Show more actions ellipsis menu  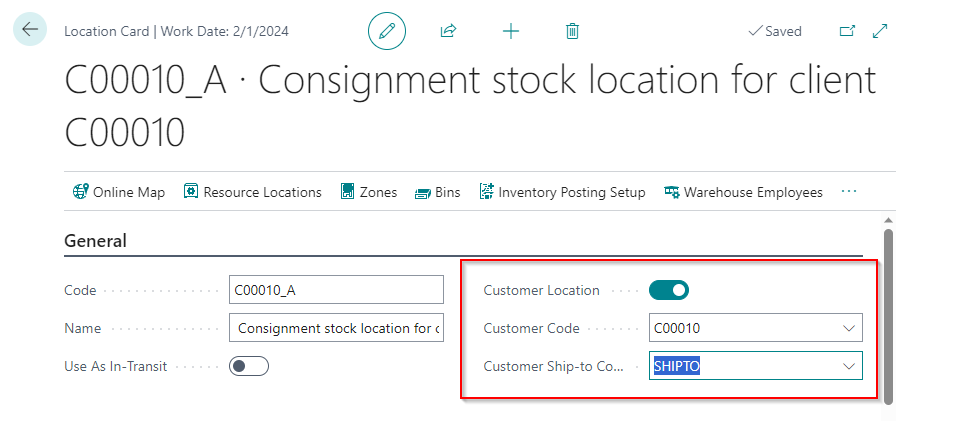point(849,191)
